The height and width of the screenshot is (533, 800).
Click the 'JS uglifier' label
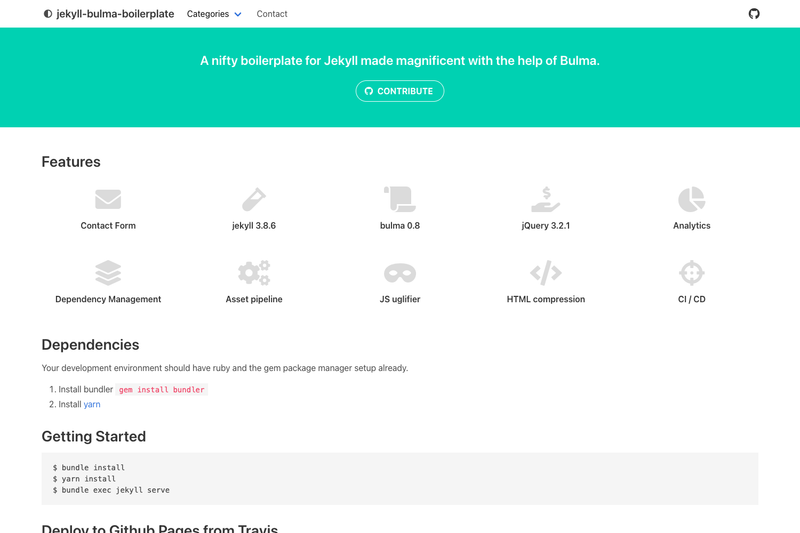(x=399, y=299)
